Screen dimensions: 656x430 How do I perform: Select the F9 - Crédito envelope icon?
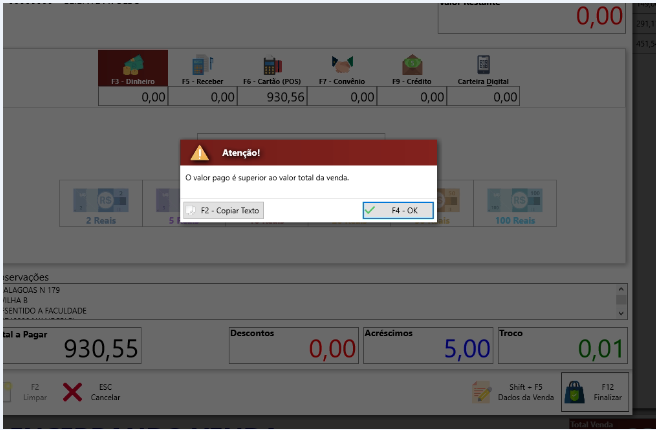pos(412,65)
